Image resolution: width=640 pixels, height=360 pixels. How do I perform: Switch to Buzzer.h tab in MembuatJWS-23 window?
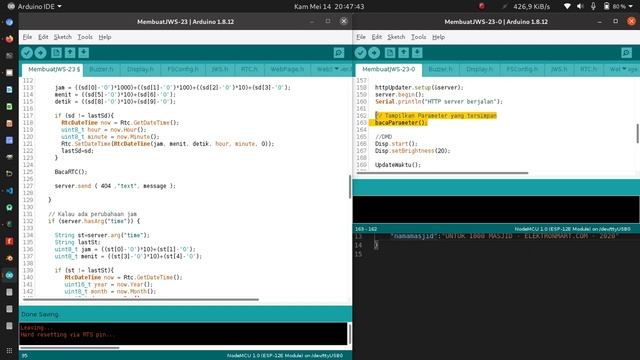pyautogui.click(x=101, y=69)
